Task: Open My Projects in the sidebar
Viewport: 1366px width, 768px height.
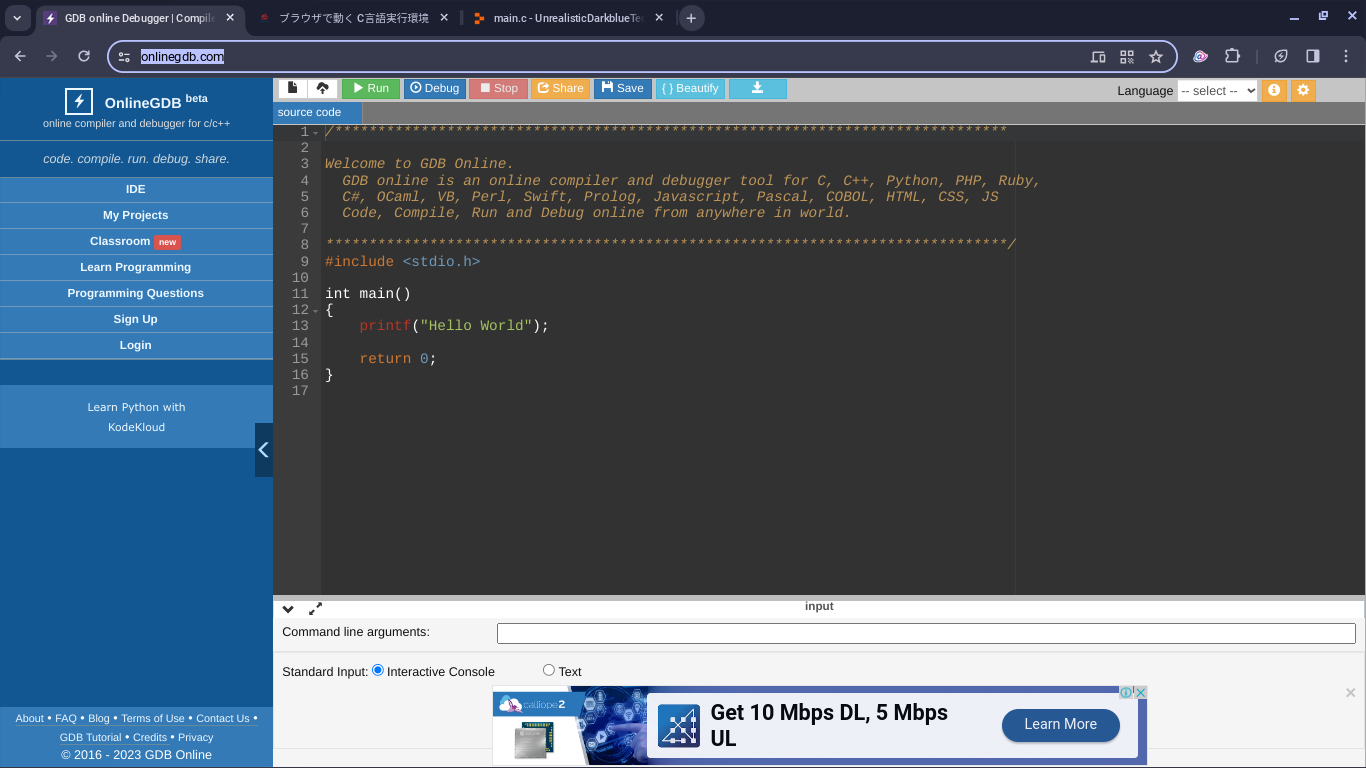Action: click(136, 215)
